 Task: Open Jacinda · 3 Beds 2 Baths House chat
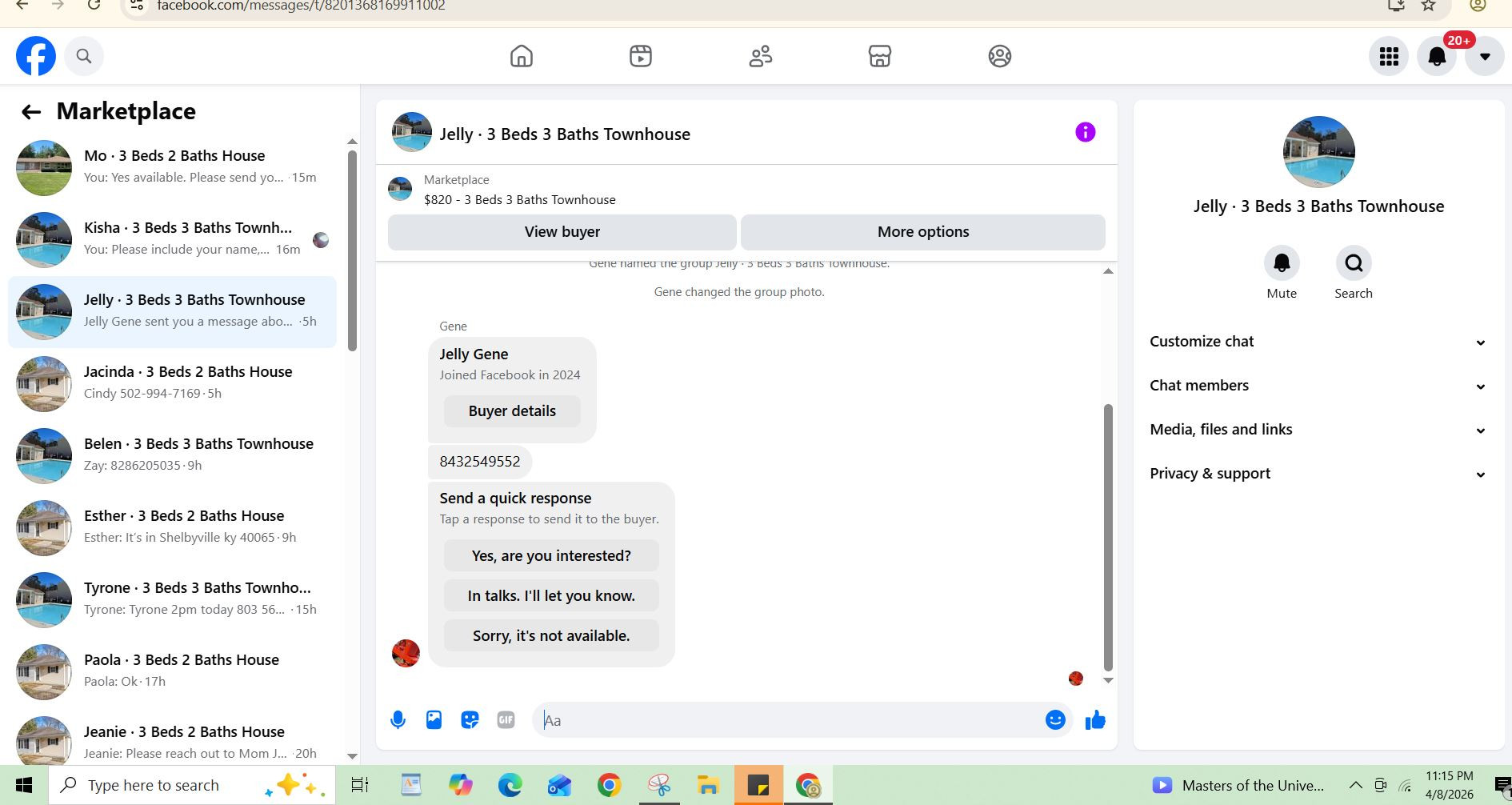[x=172, y=384]
